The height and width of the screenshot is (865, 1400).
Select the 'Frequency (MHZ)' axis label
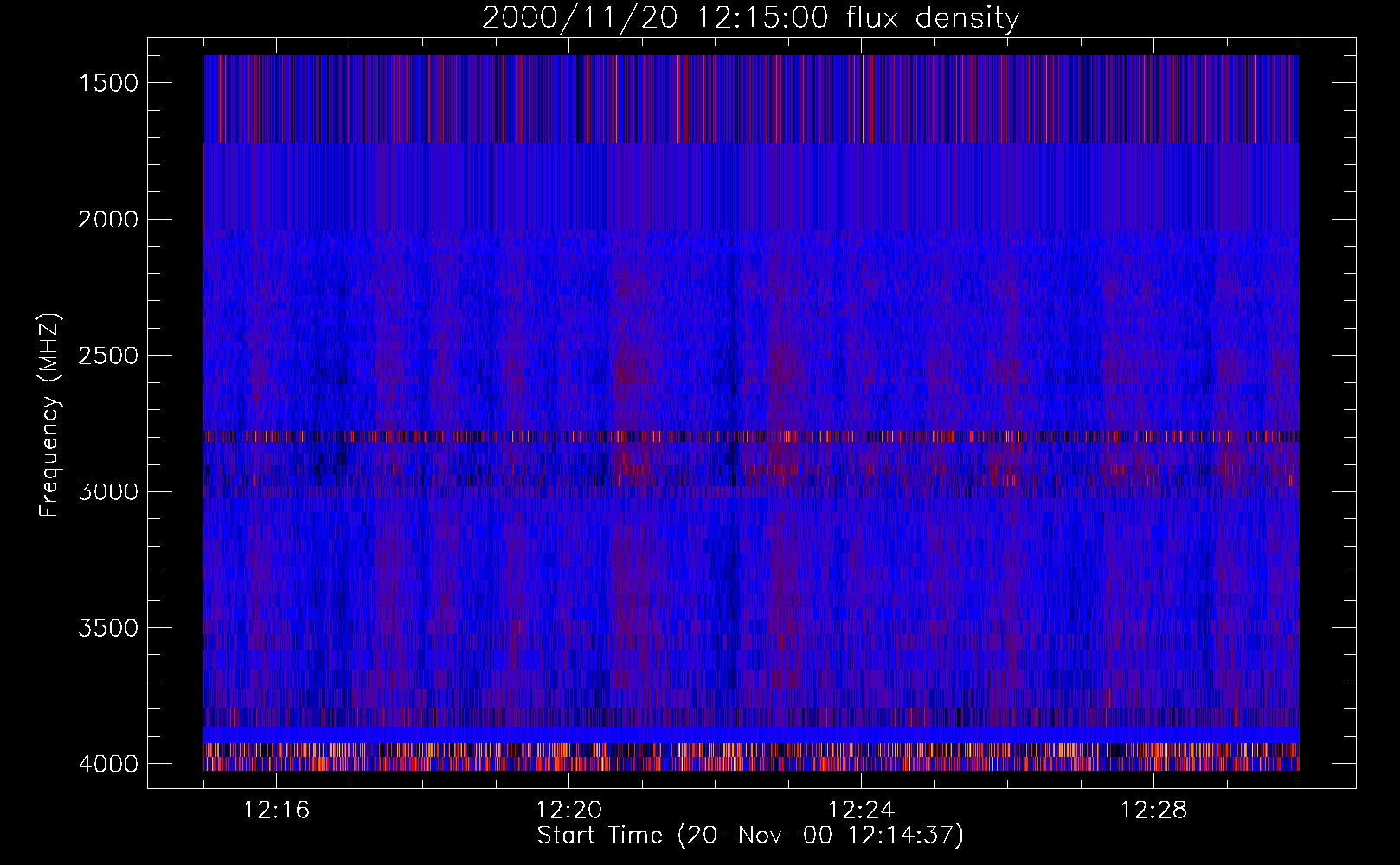pos(49,415)
